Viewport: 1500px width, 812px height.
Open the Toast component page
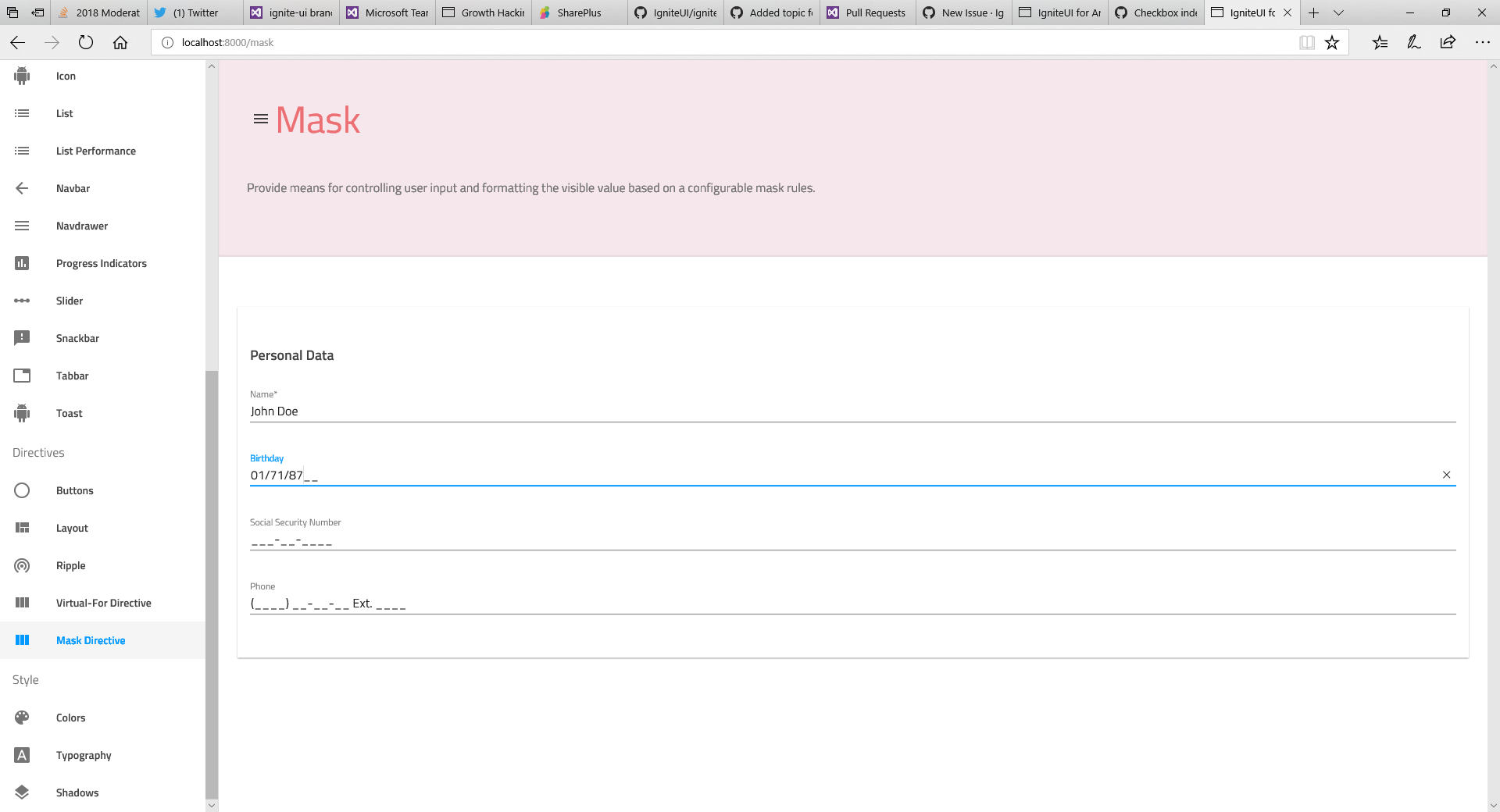pos(103,413)
